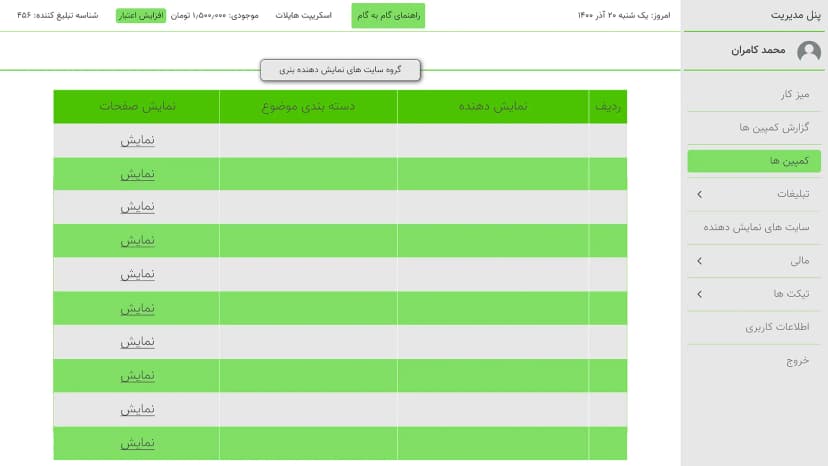Click the پنل مدیریت title
This screenshot has height=466, width=828.
pyautogui.click(x=795, y=15)
